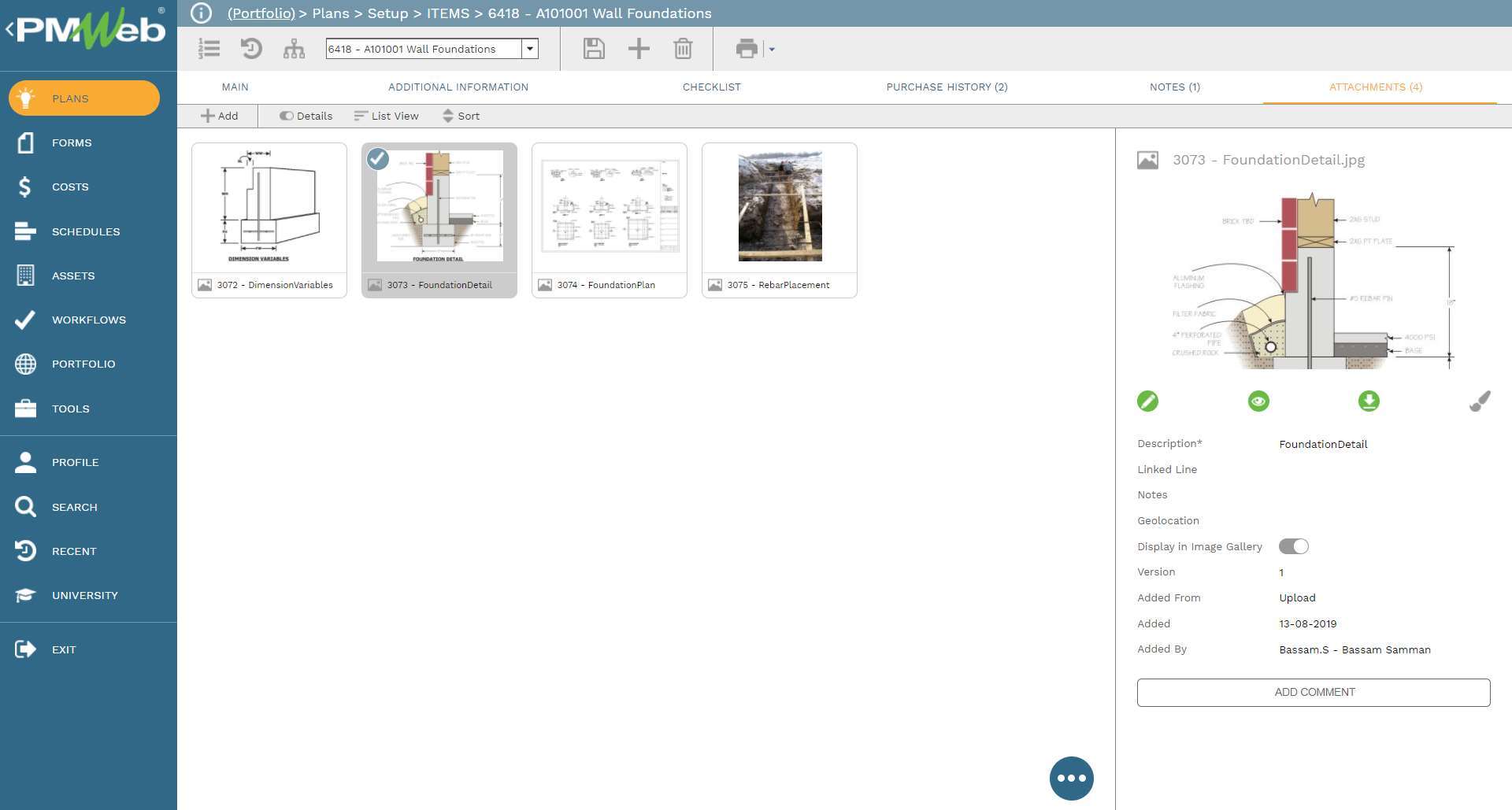Click the ADD COMMENT button
This screenshot has height=810, width=1512.
[1313, 692]
